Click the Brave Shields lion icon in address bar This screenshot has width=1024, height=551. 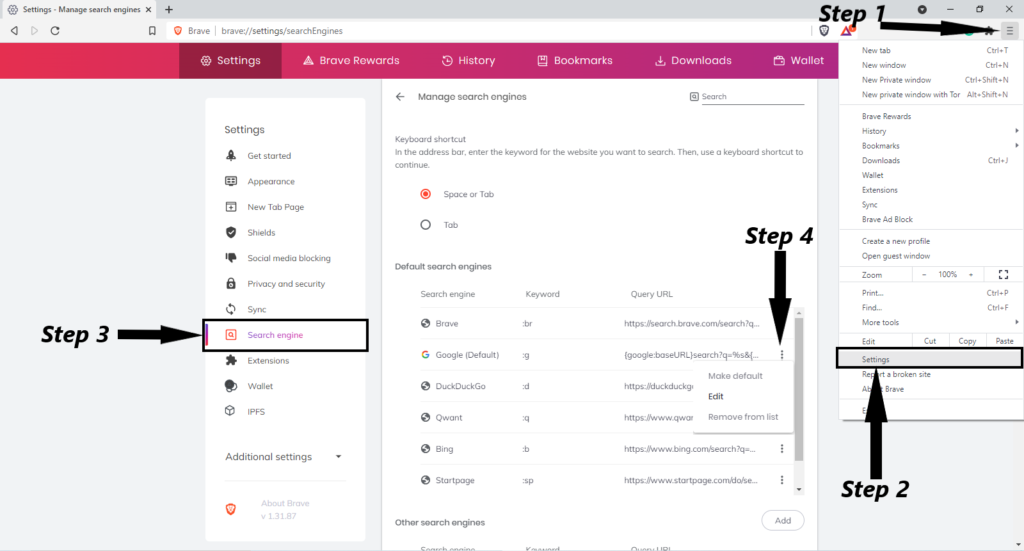pos(824,31)
